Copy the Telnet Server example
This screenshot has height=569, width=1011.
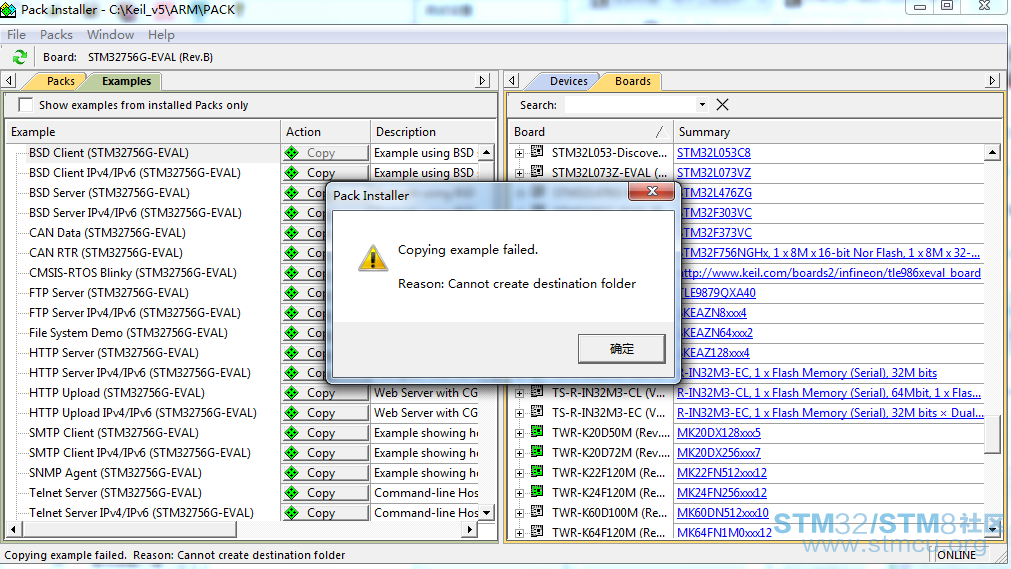(x=326, y=493)
